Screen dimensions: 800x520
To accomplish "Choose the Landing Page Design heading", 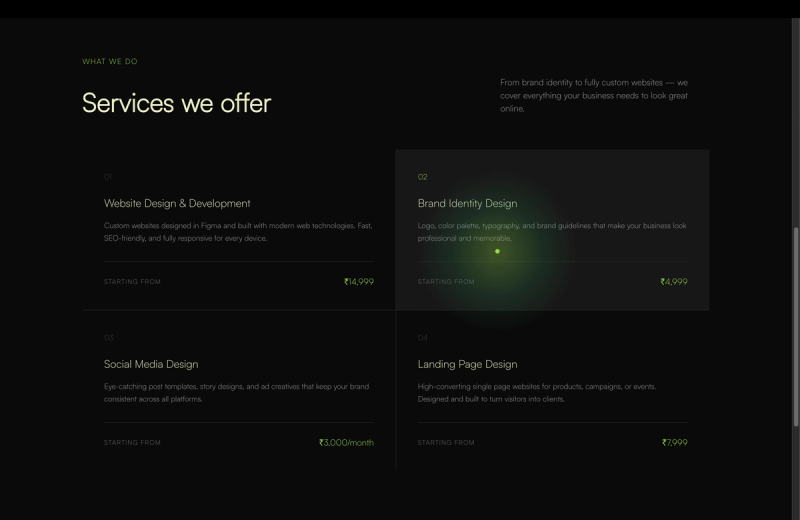I will pos(467,364).
